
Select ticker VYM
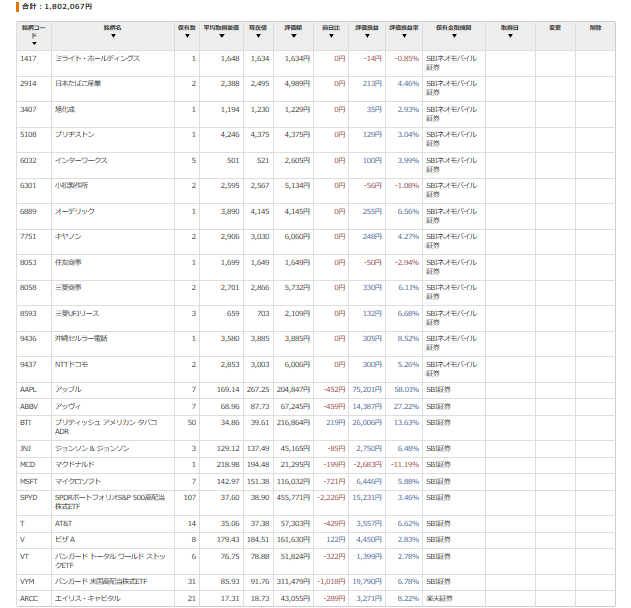coord(27,582)
